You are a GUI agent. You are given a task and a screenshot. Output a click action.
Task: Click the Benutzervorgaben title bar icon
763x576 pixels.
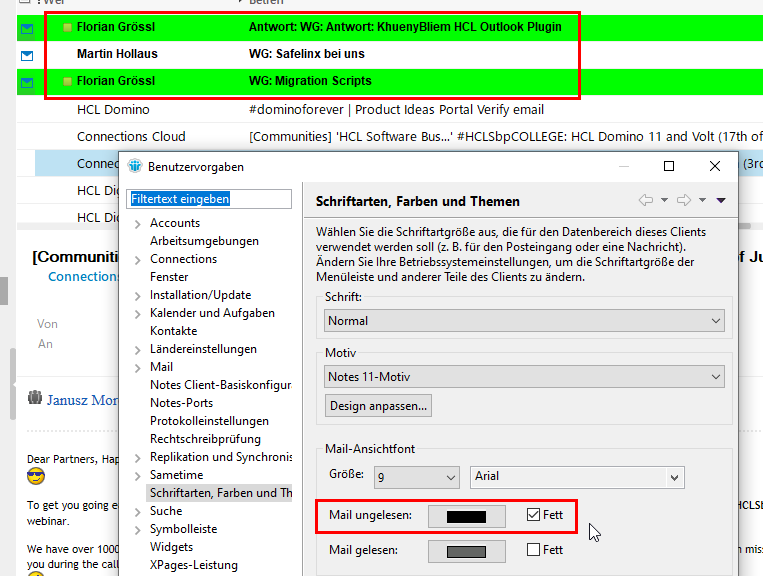tap(134, 167)
